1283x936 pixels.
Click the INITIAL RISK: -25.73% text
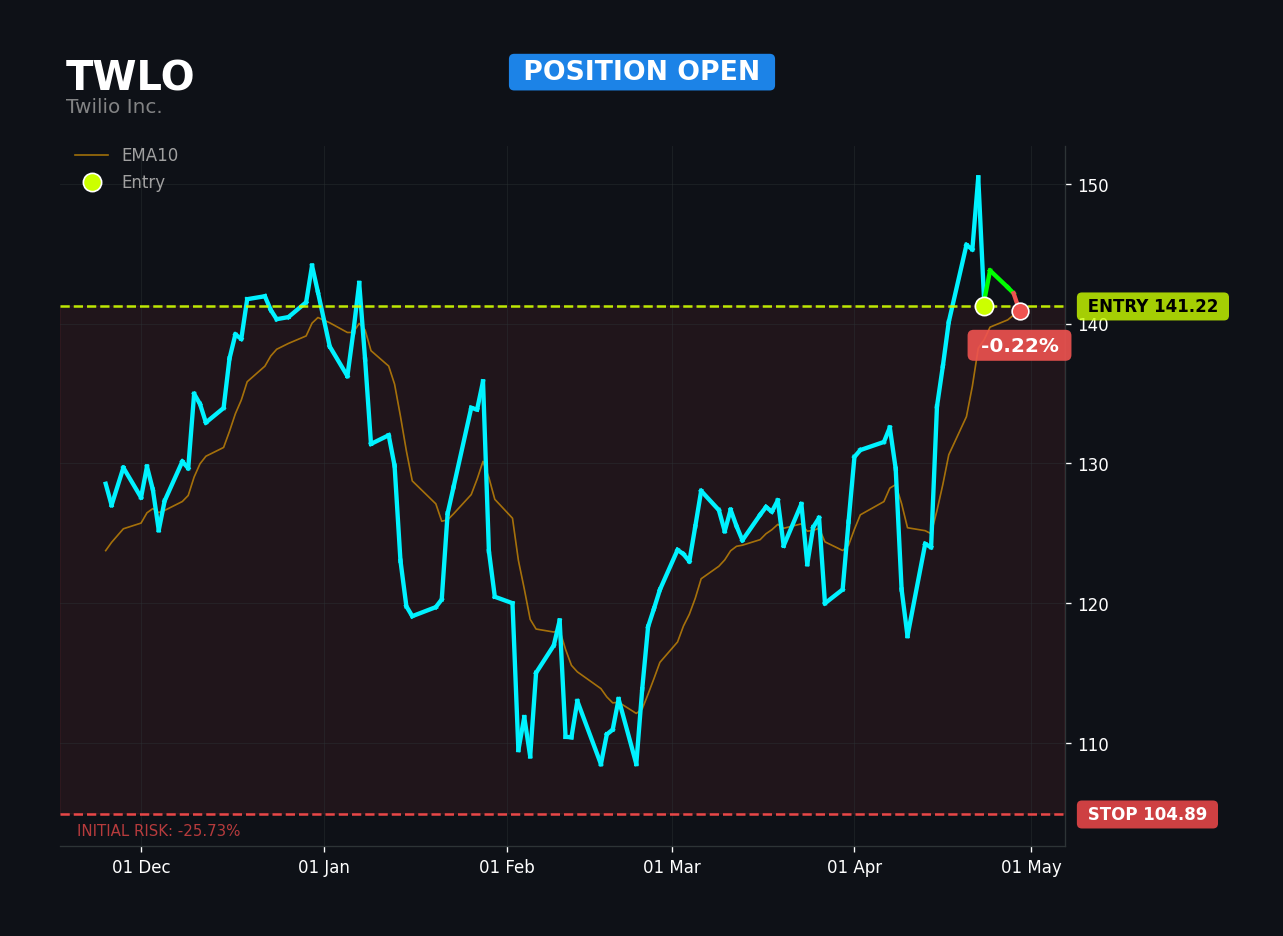[159, 831]
